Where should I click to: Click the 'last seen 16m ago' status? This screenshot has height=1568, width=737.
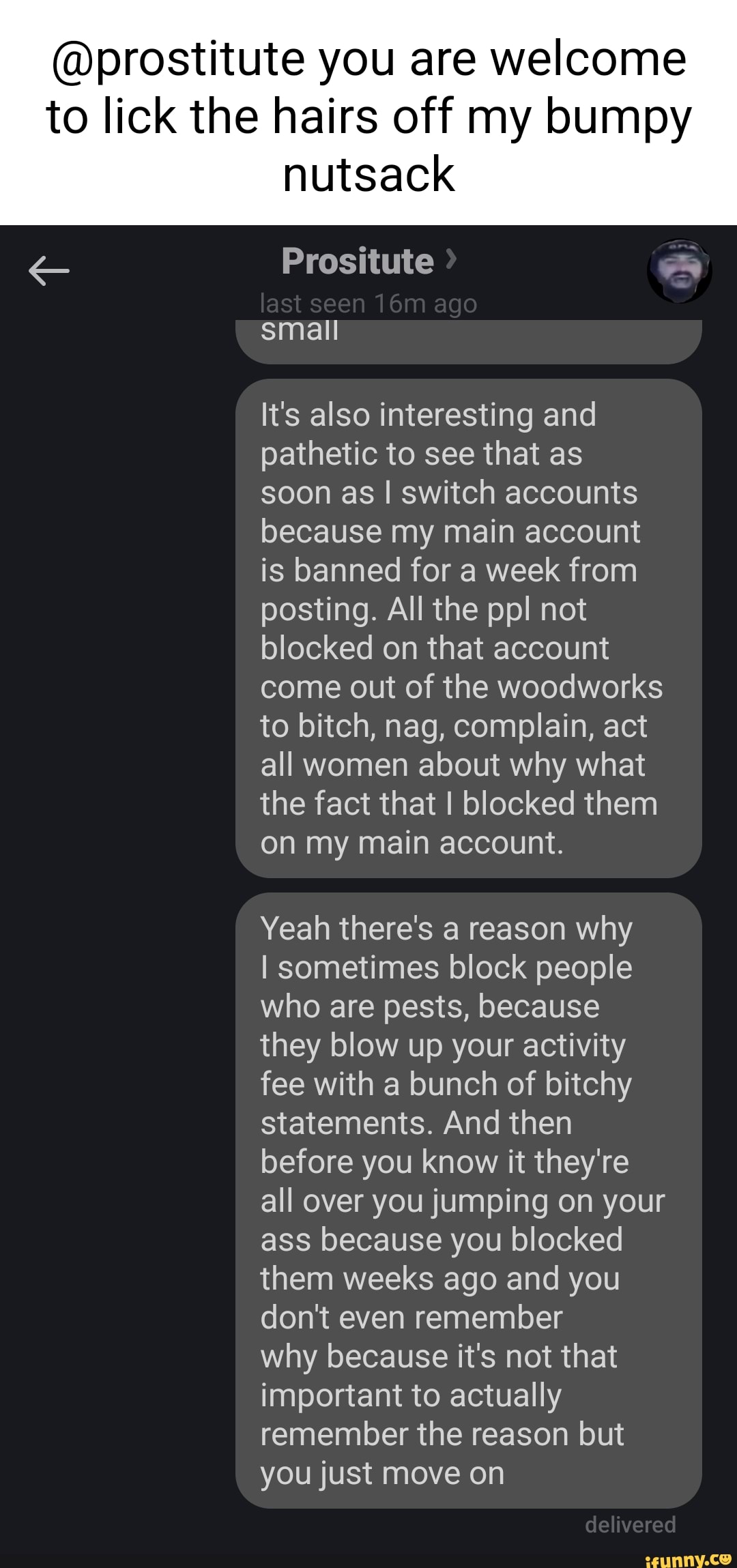click(369, 303)
